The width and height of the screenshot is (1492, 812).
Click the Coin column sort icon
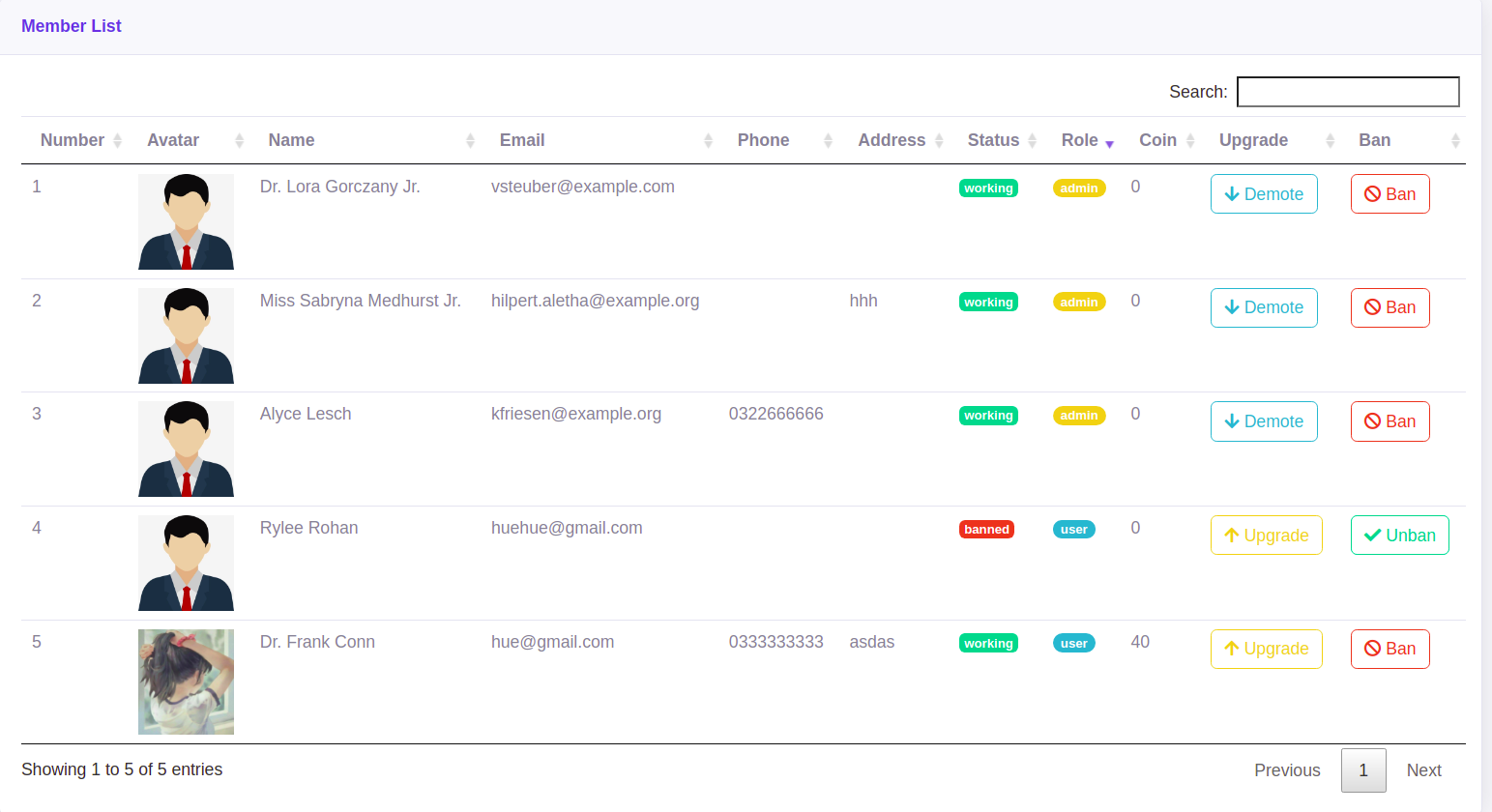coord(1190,141)
